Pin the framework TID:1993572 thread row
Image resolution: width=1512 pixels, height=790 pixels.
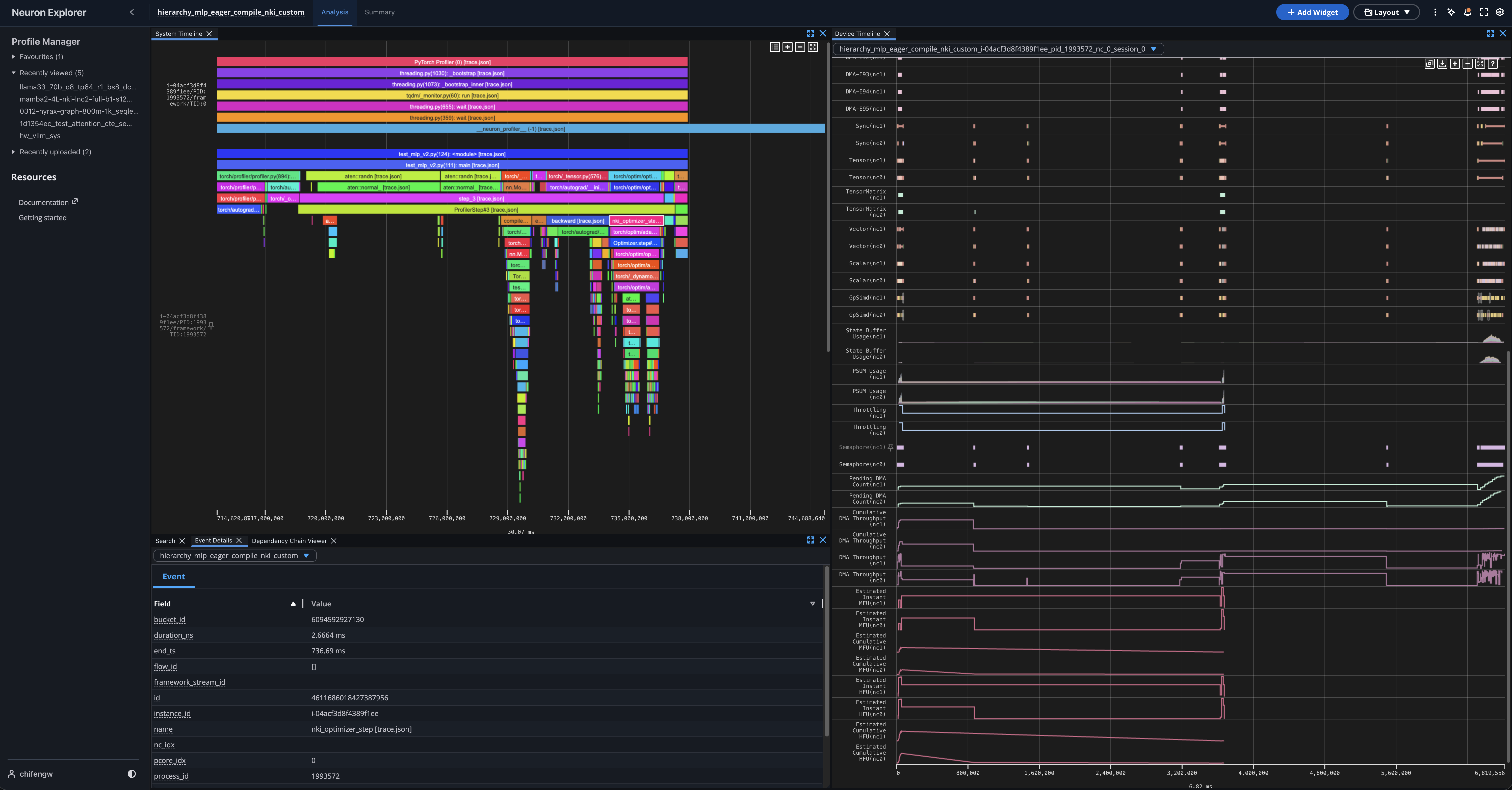[x=211, y=325]
